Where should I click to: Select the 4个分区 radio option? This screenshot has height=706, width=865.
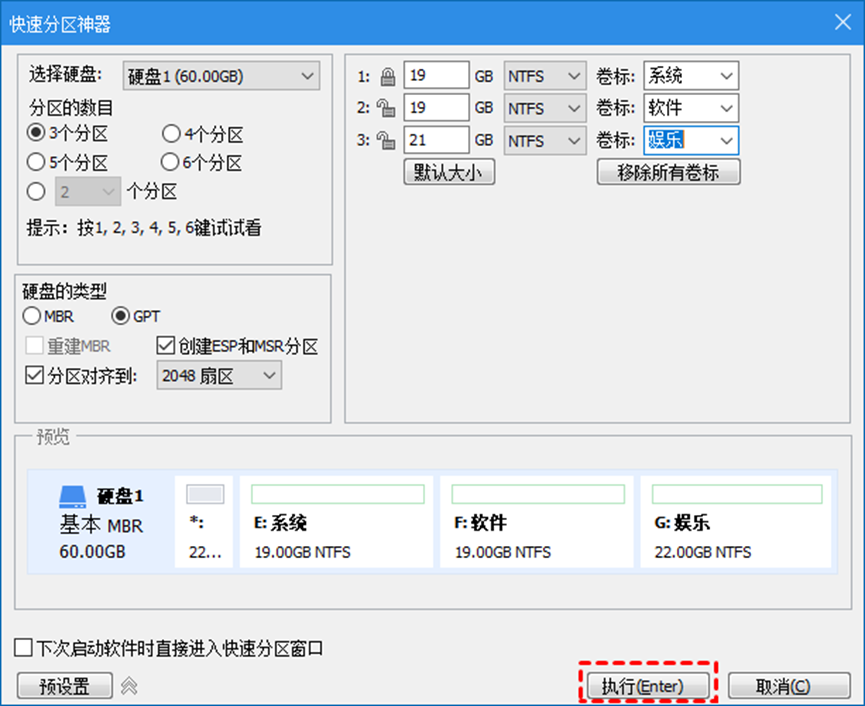171,134
